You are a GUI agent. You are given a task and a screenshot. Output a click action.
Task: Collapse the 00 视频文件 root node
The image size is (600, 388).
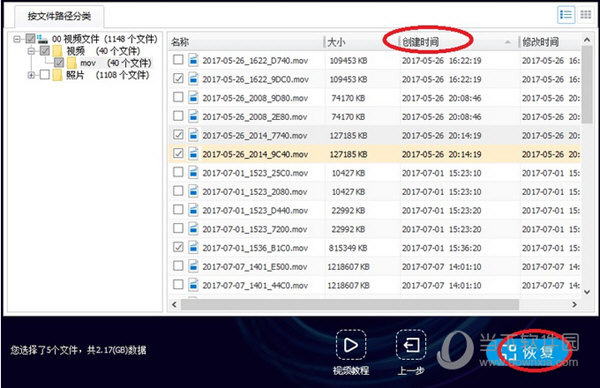point(17,39)
